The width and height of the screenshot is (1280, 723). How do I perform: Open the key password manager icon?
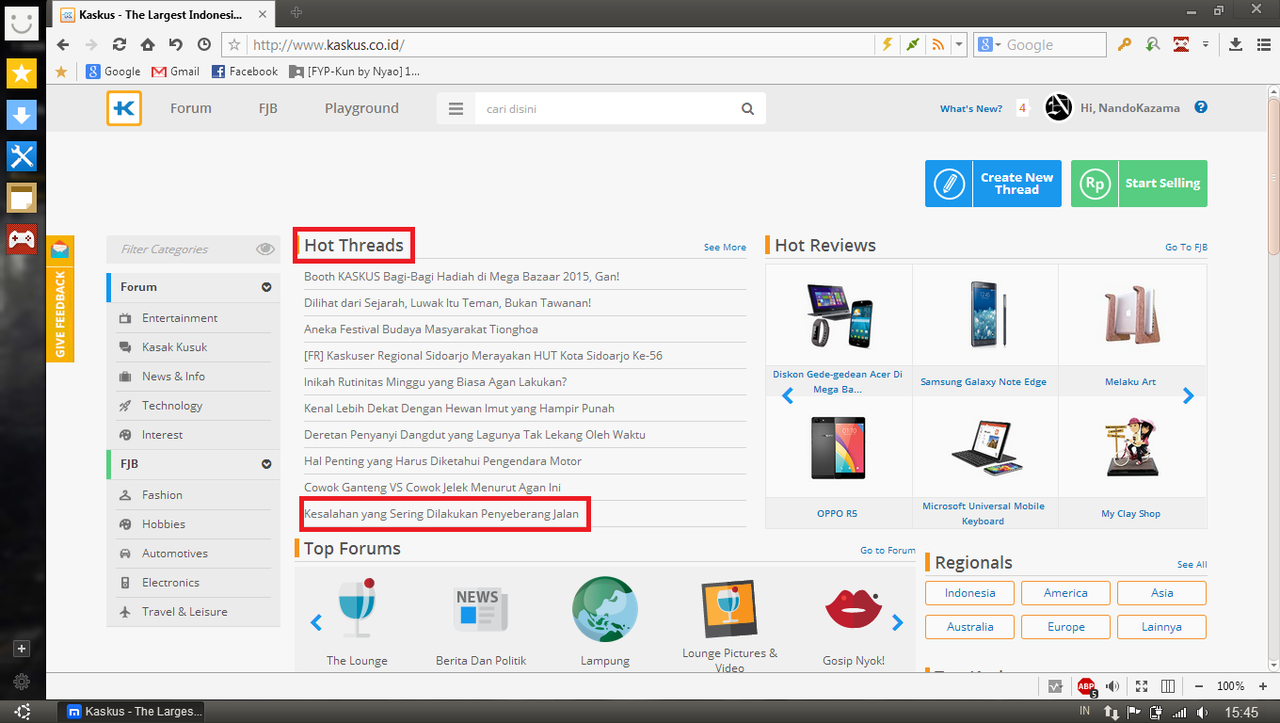click(x=1124, y=45)
